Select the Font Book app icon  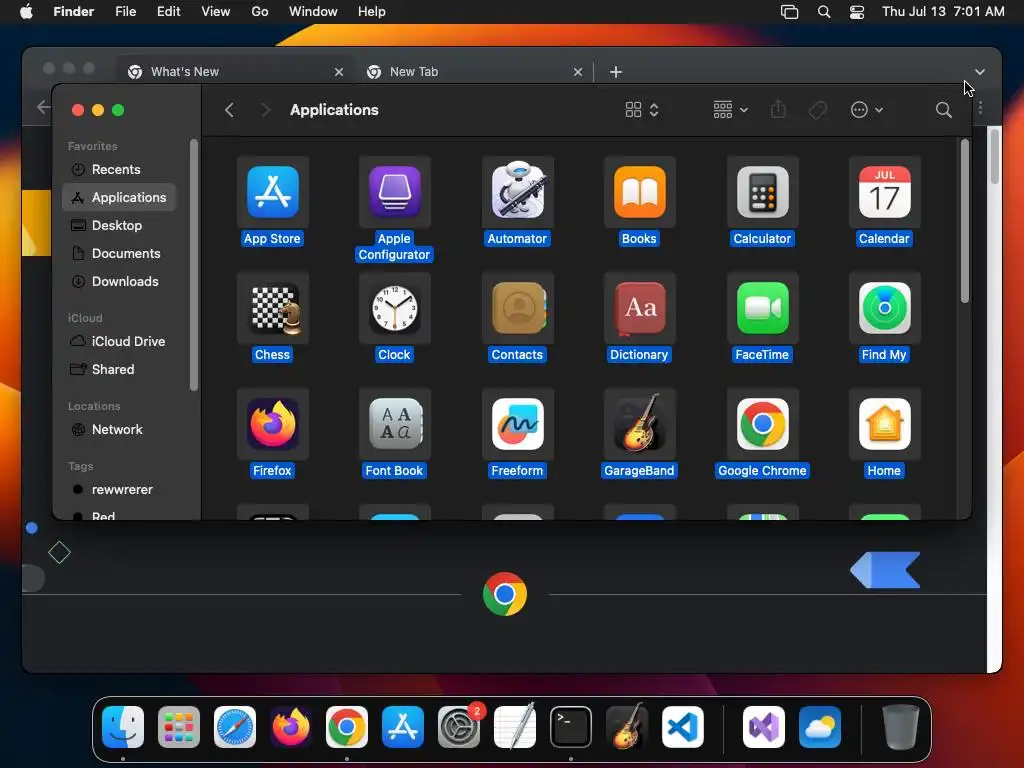point(394,424)
